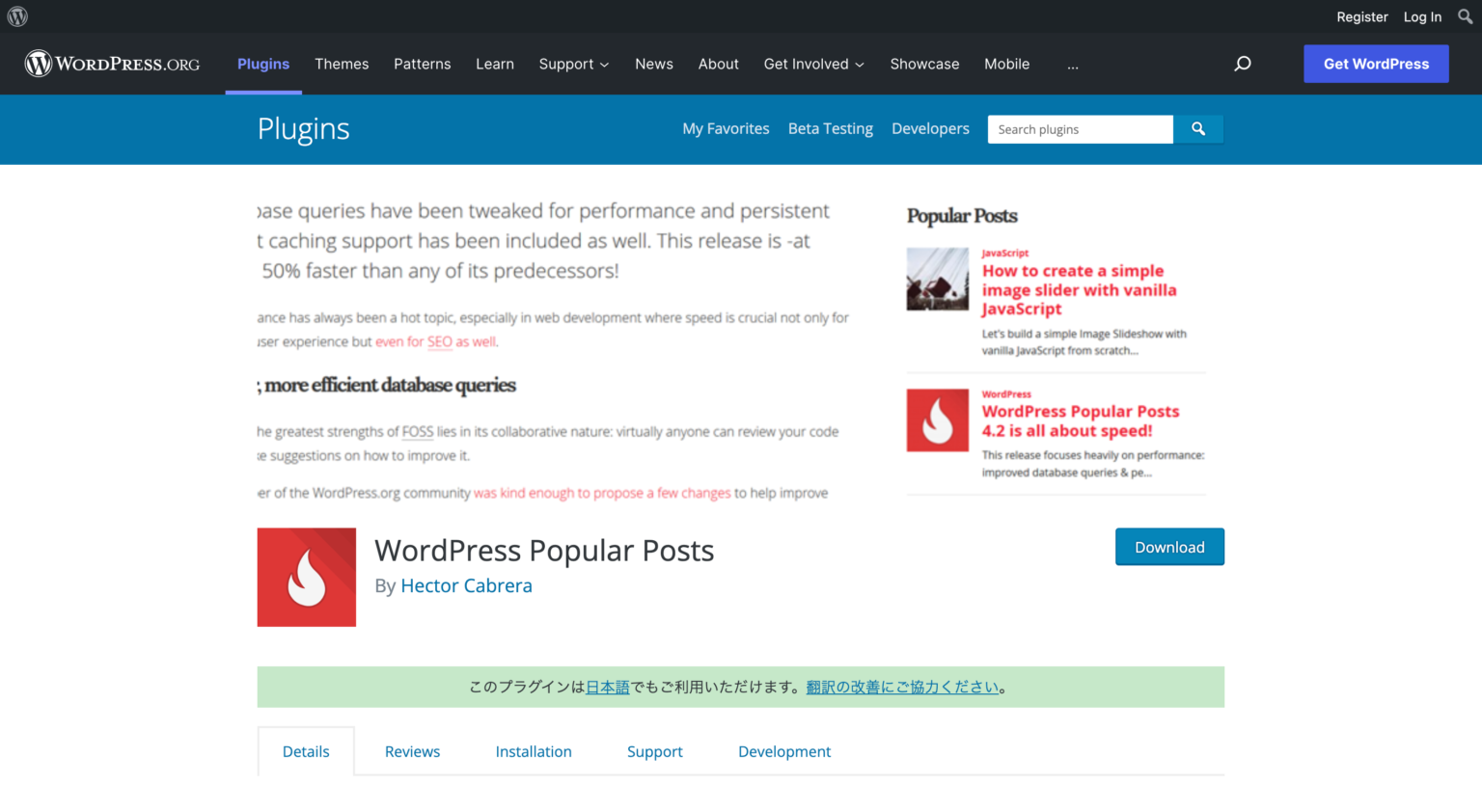The height and width of the screenshot is (812, 1482).
Task: Click the red flame plugin icon
Action: click(307, 577)
